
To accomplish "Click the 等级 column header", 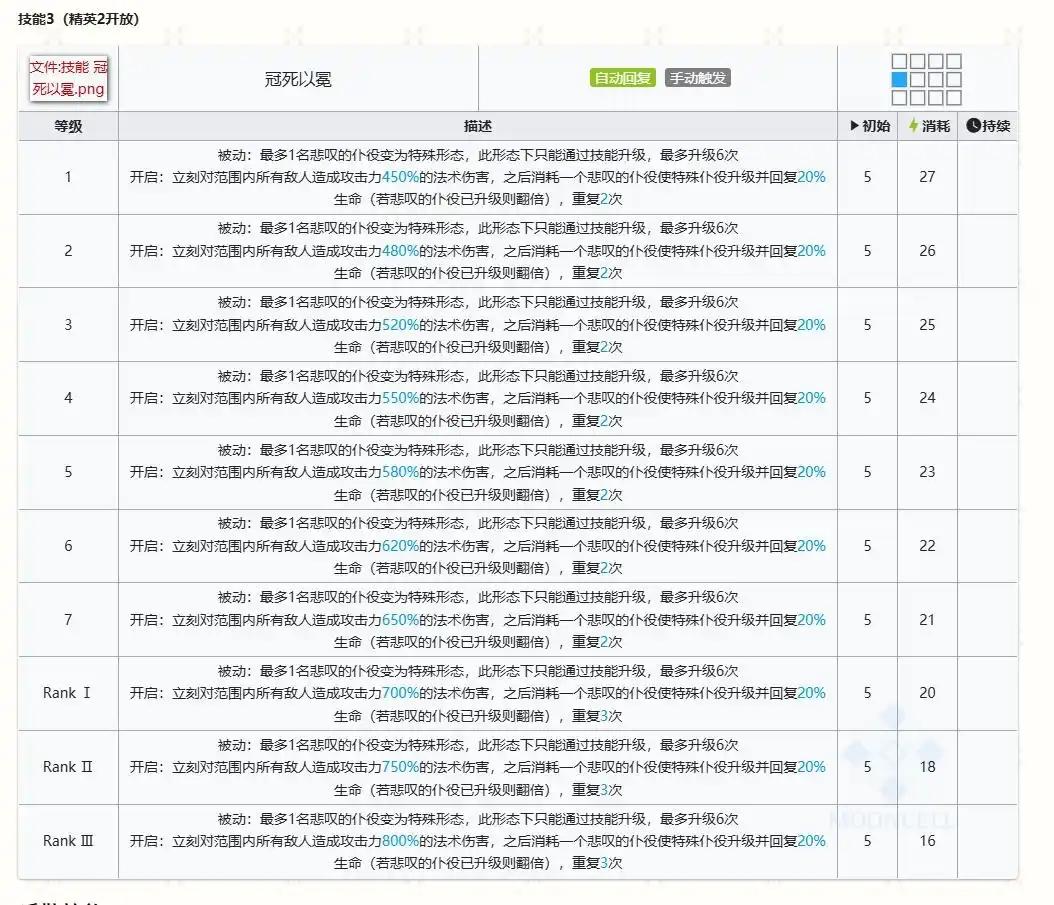I will pos(68,126).
